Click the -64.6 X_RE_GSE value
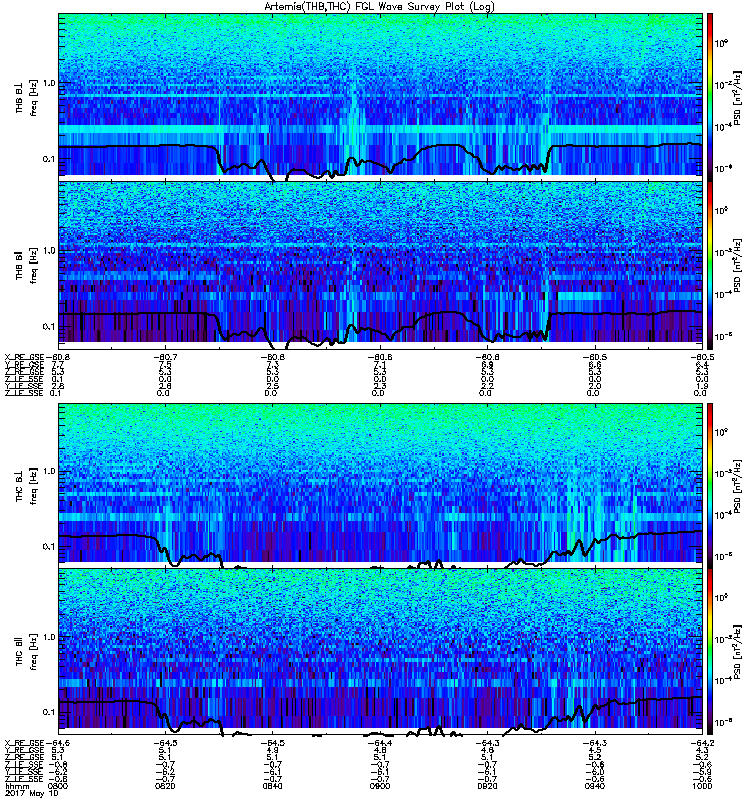 coord(58,743)
